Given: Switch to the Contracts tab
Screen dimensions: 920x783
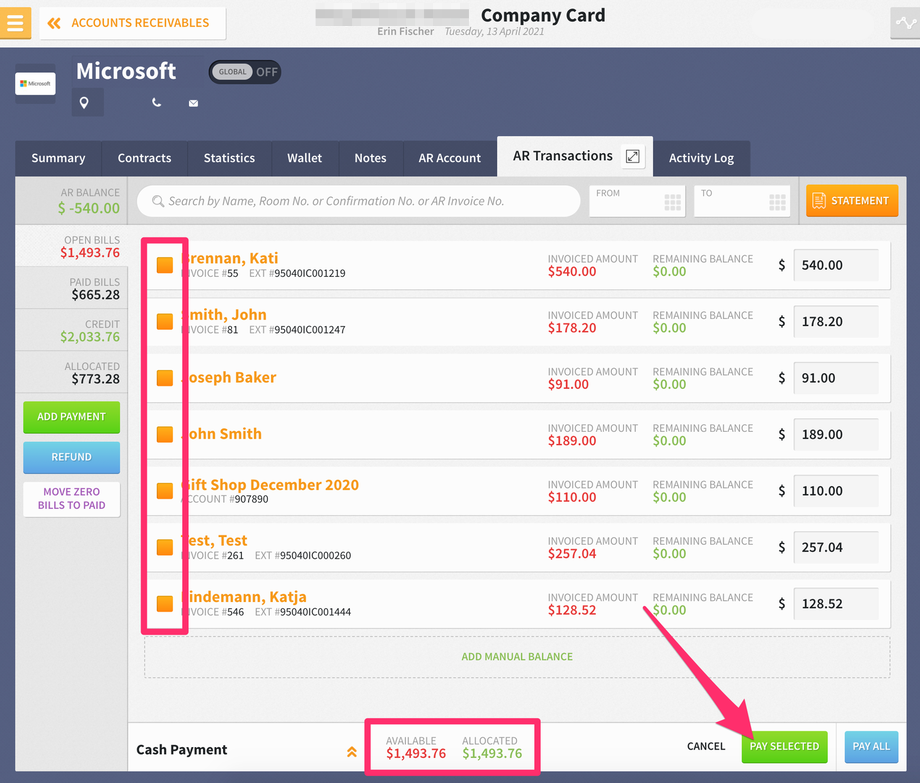Looking at the screenshot, I should tap(144, 158).
